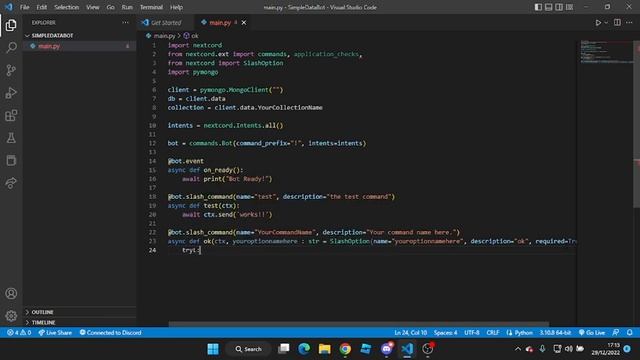
Task: Launch Microsoft Edge from taskbar
Action: (304, 349)
